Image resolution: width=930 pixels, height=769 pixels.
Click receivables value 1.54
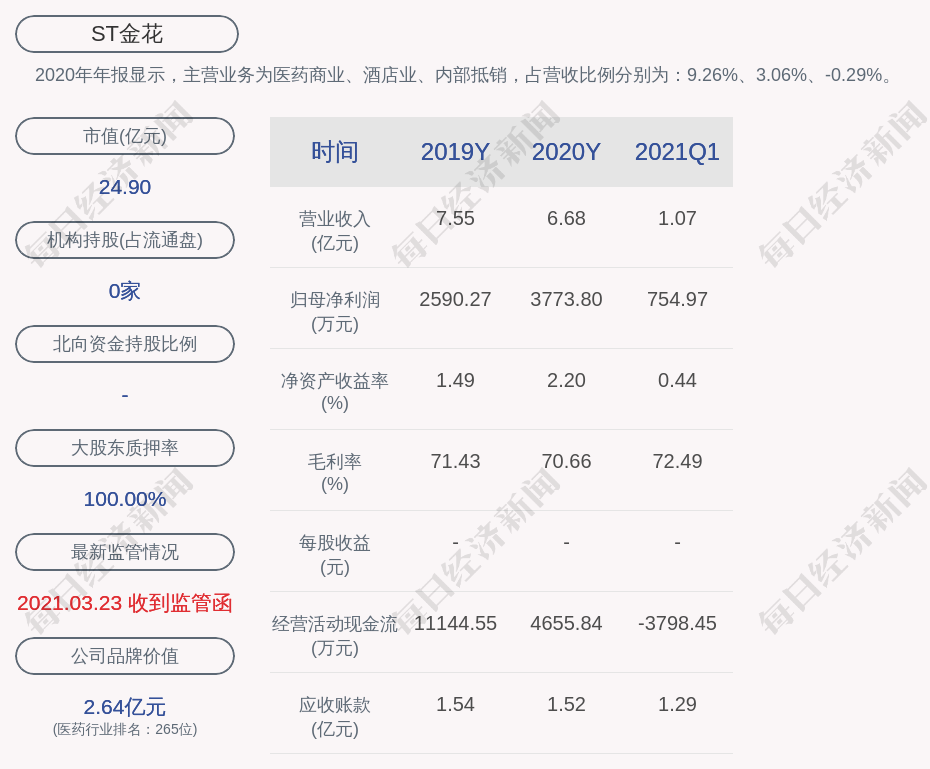pyautogui.click(x=455, y=704)
